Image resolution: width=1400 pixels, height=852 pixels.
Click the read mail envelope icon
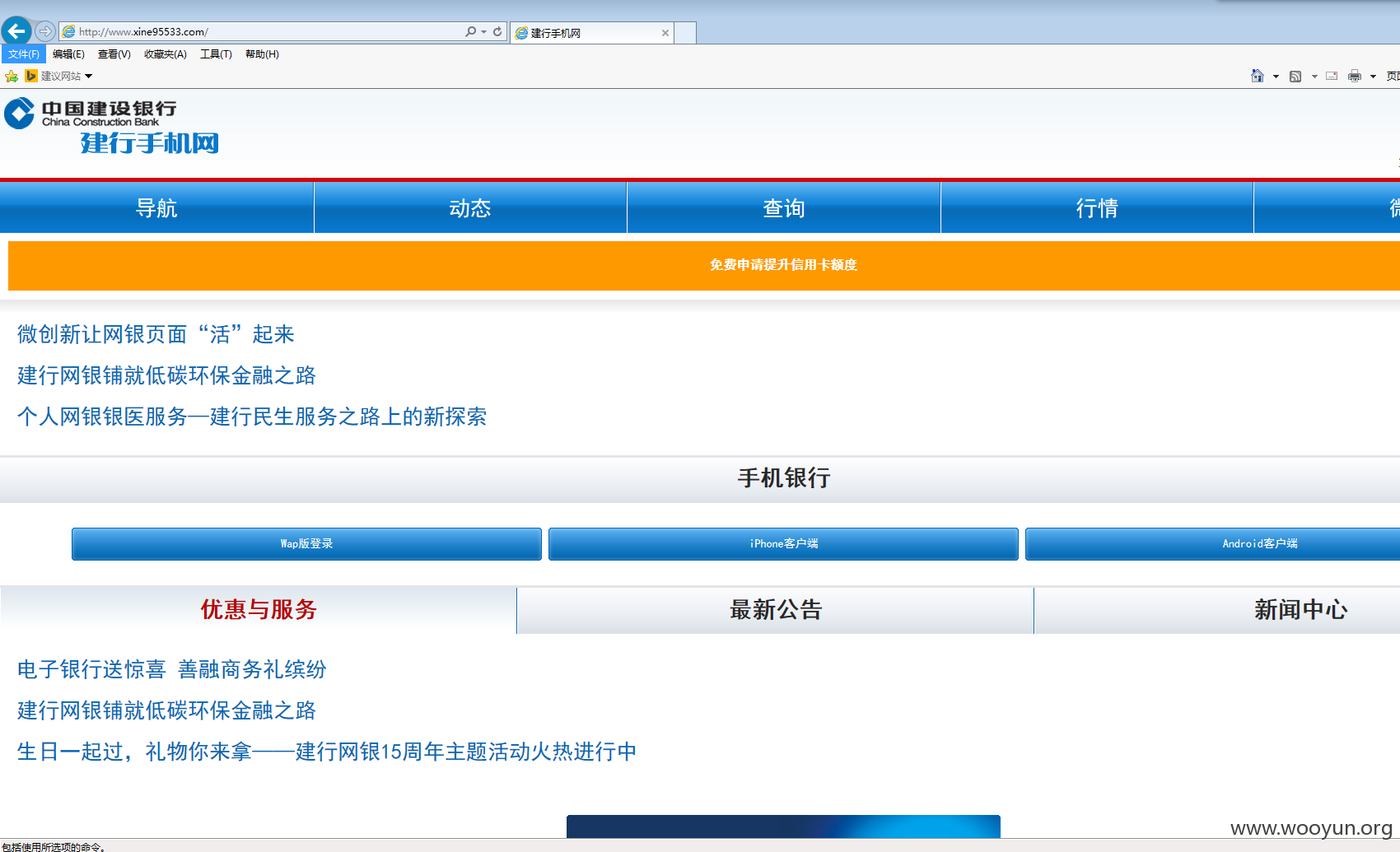(x=1332, y=76)
